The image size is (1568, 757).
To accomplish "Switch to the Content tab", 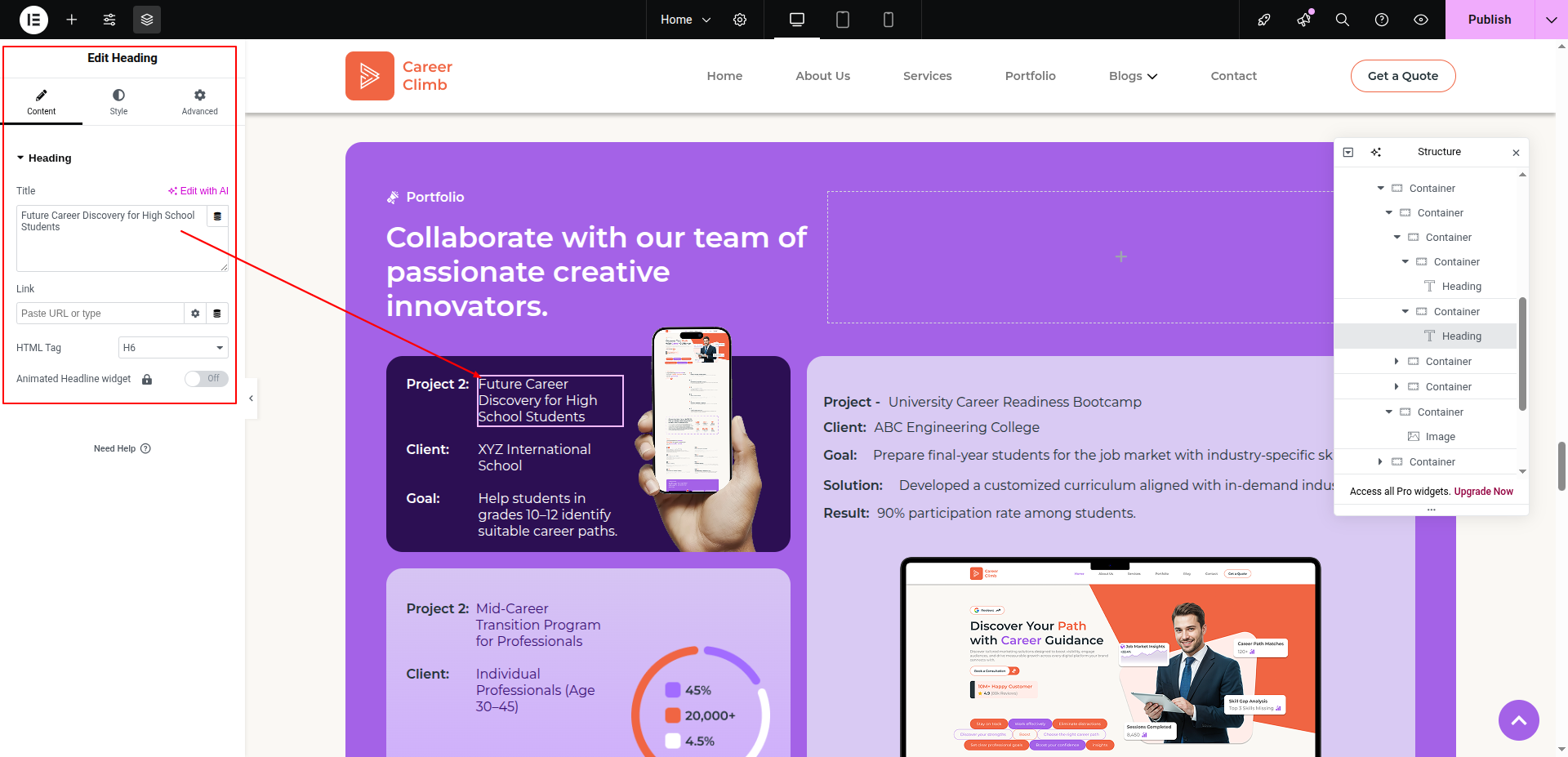I will tap(42, 102).
